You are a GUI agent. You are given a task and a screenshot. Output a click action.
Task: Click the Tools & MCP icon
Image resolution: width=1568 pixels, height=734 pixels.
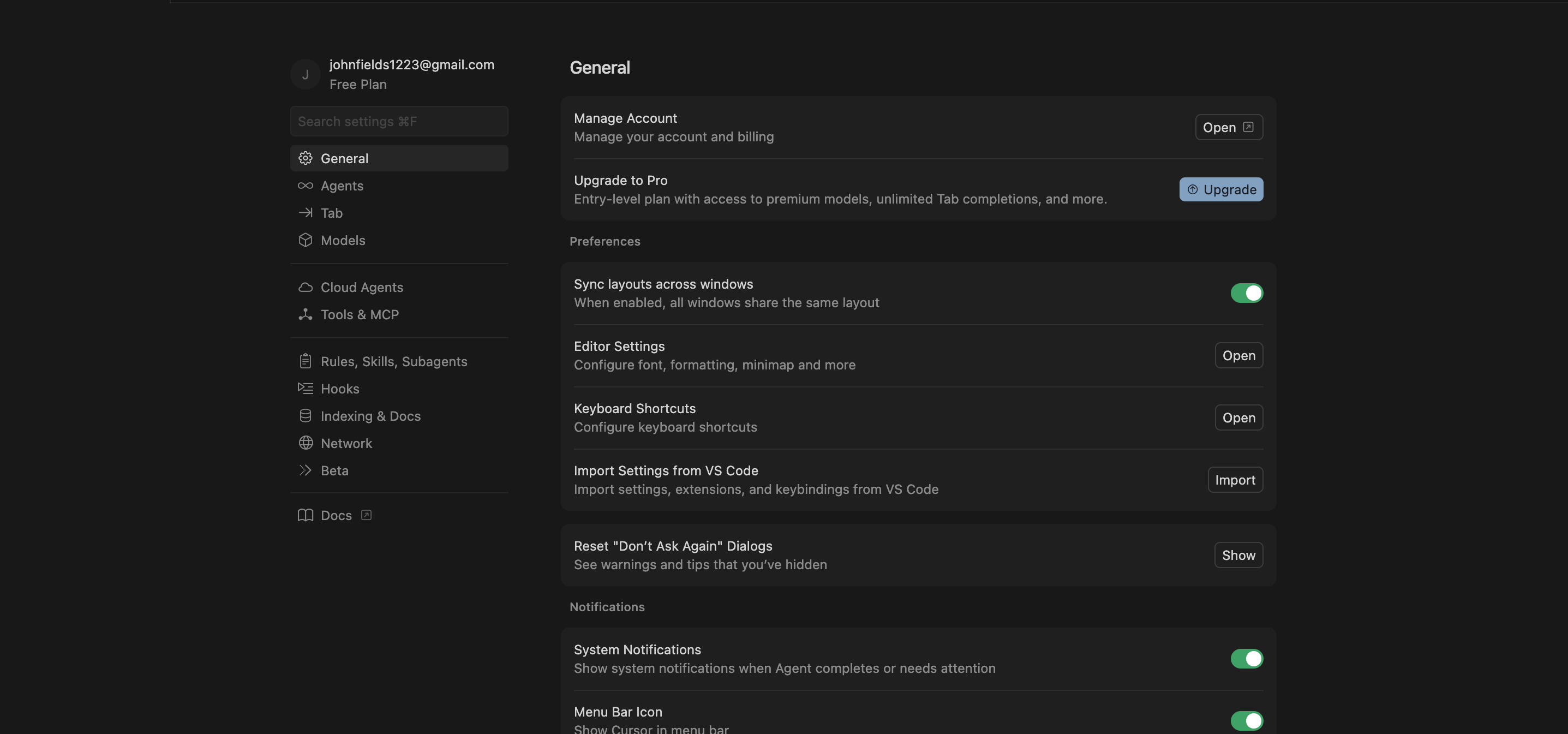(x=305, y=315)
